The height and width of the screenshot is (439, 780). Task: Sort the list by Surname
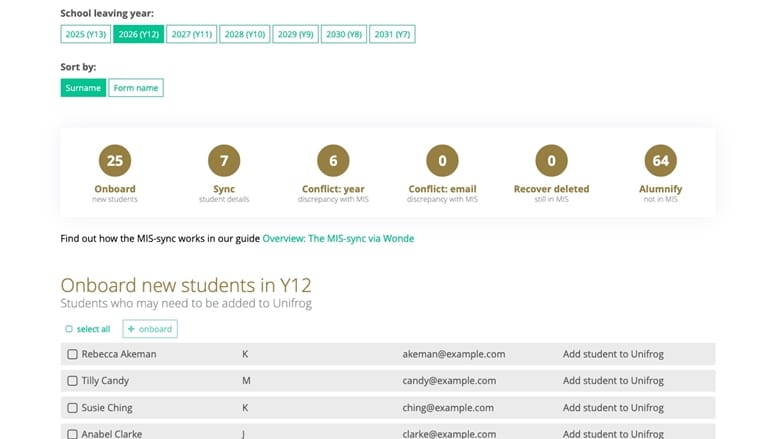point(83,88)
